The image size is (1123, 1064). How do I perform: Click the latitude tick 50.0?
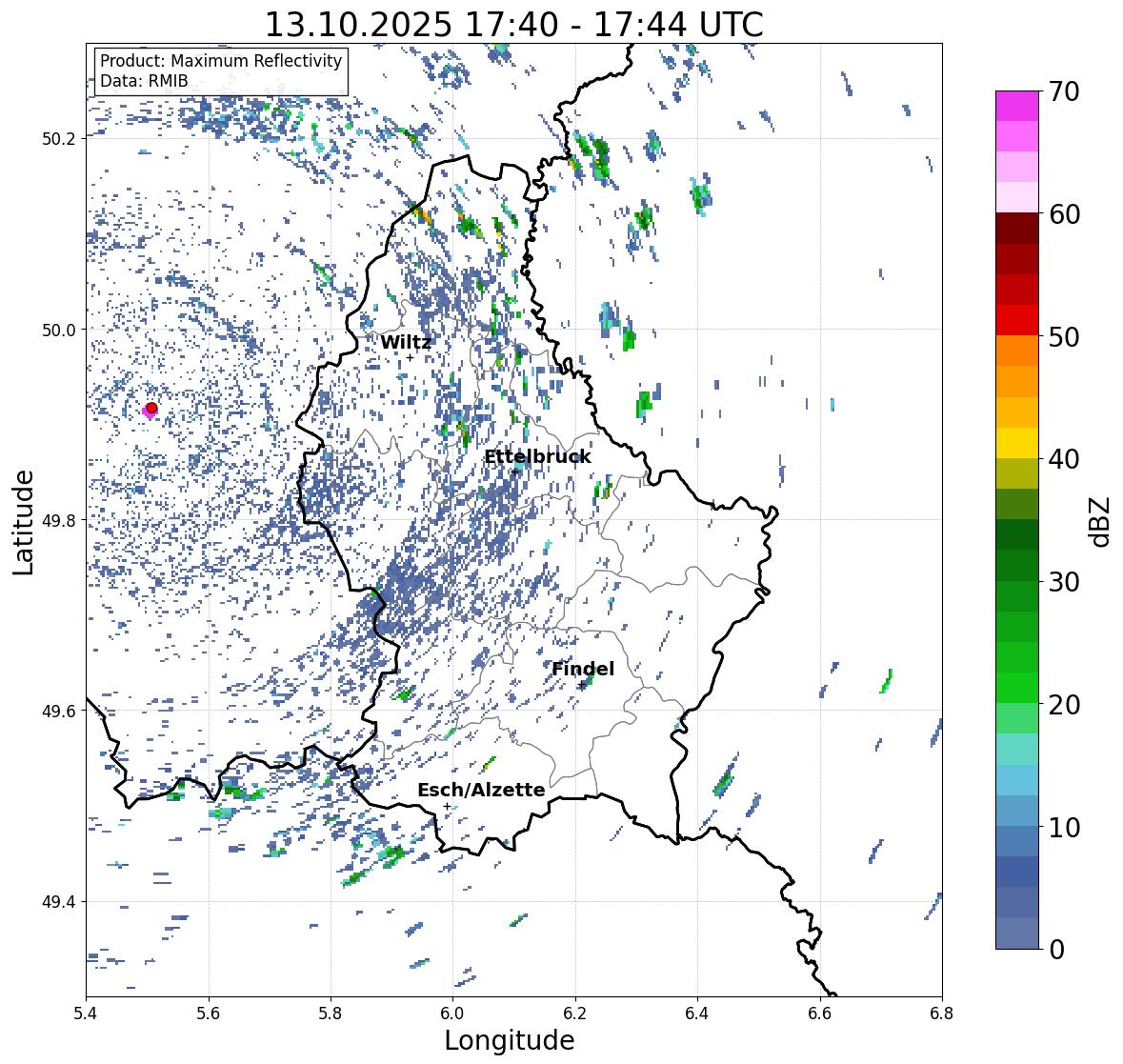click(x=59, y=331)
